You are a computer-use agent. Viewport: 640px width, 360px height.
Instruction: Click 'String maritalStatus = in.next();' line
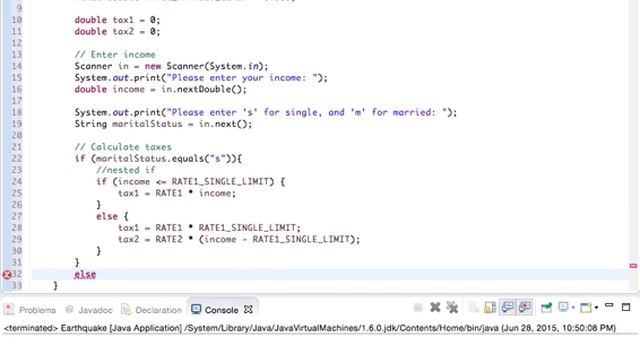[163, 124]
